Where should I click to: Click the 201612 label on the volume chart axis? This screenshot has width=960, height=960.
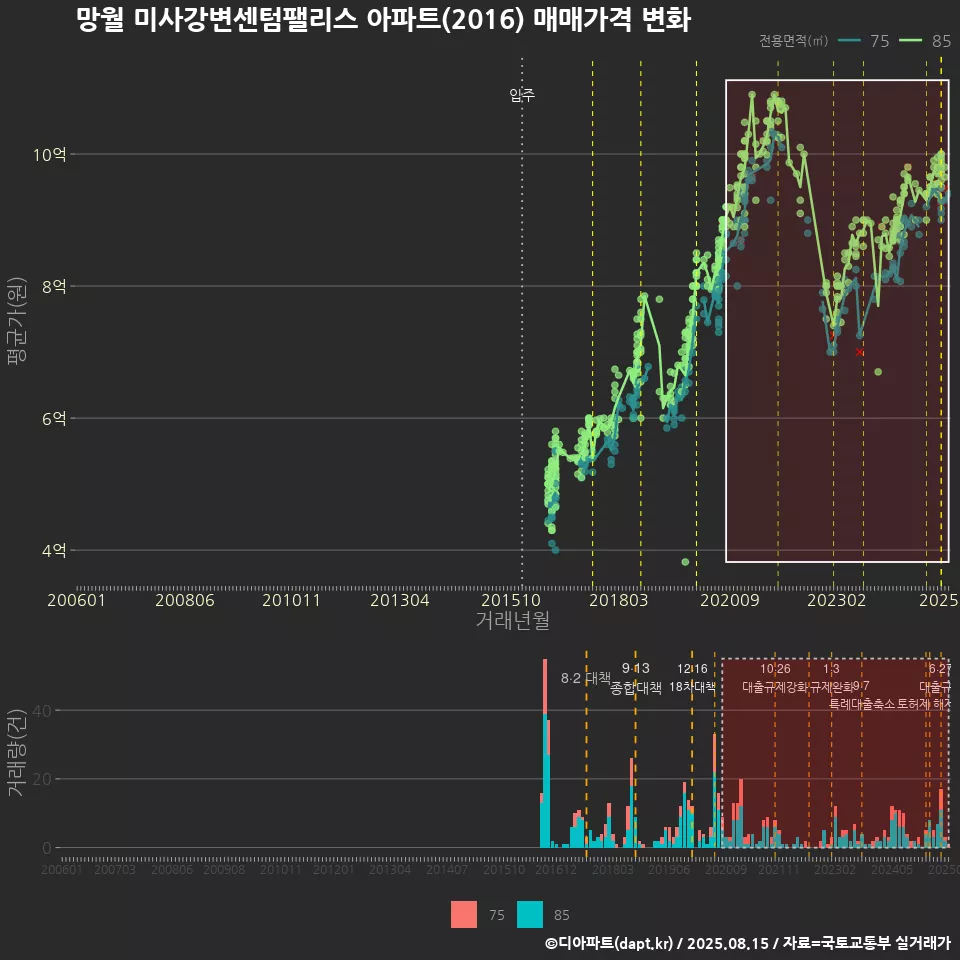[556, 869]
